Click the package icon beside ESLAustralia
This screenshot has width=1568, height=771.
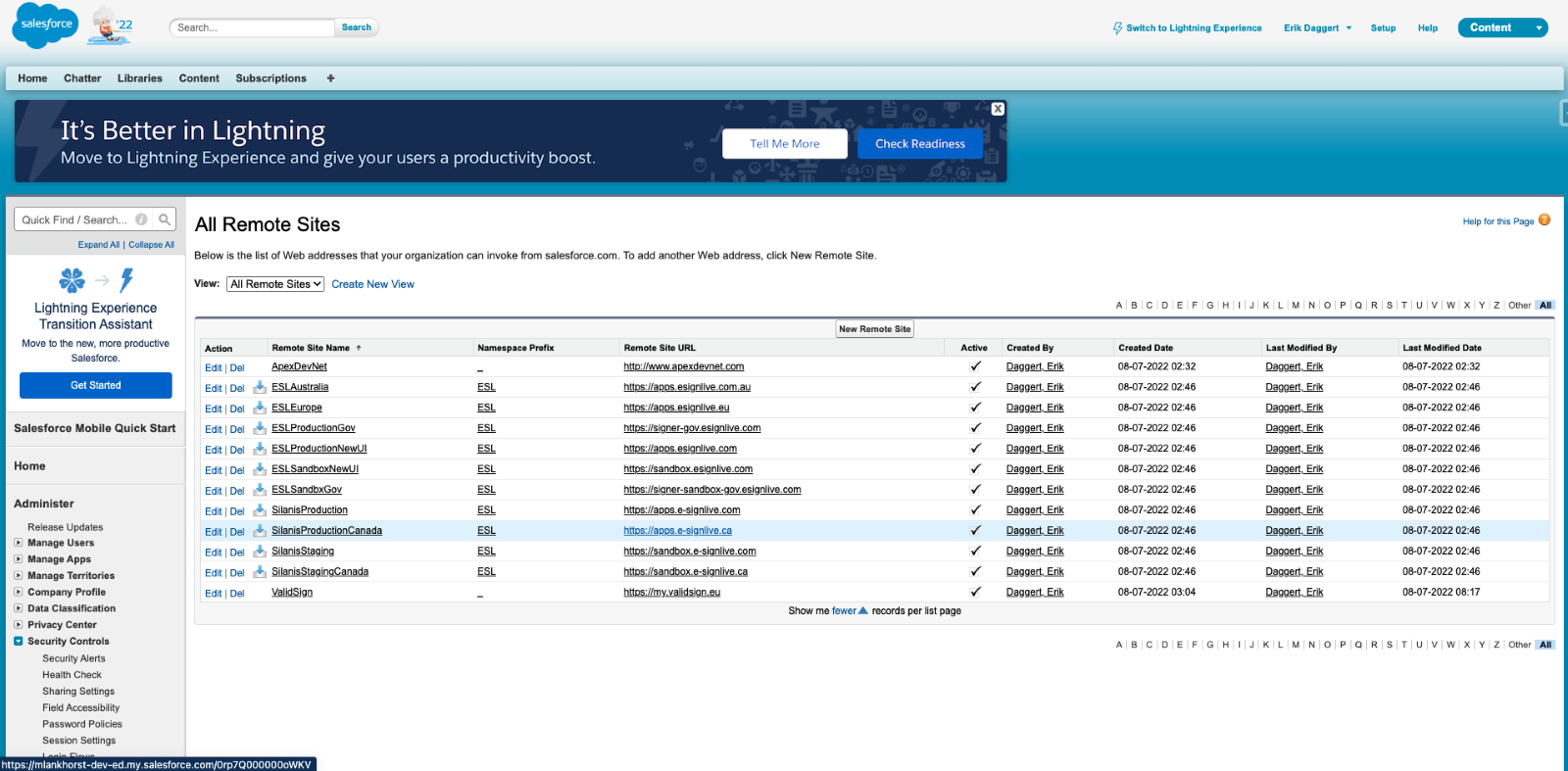[x=260, y=387]
